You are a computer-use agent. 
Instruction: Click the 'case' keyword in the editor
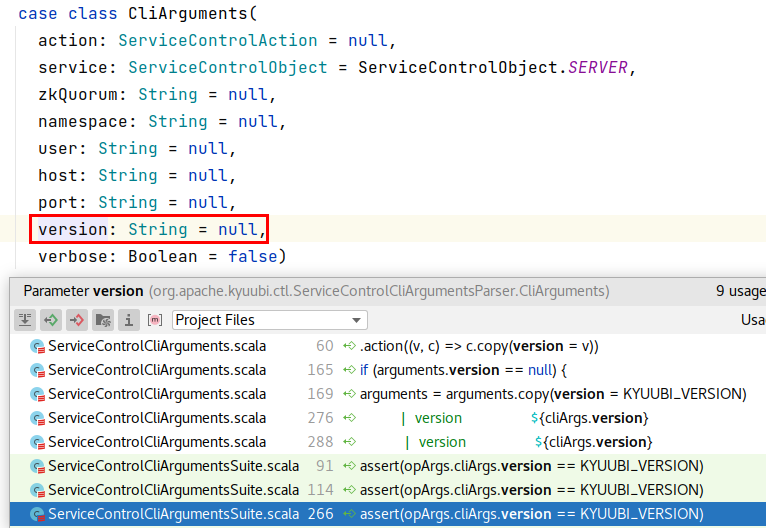coord(38,14)
